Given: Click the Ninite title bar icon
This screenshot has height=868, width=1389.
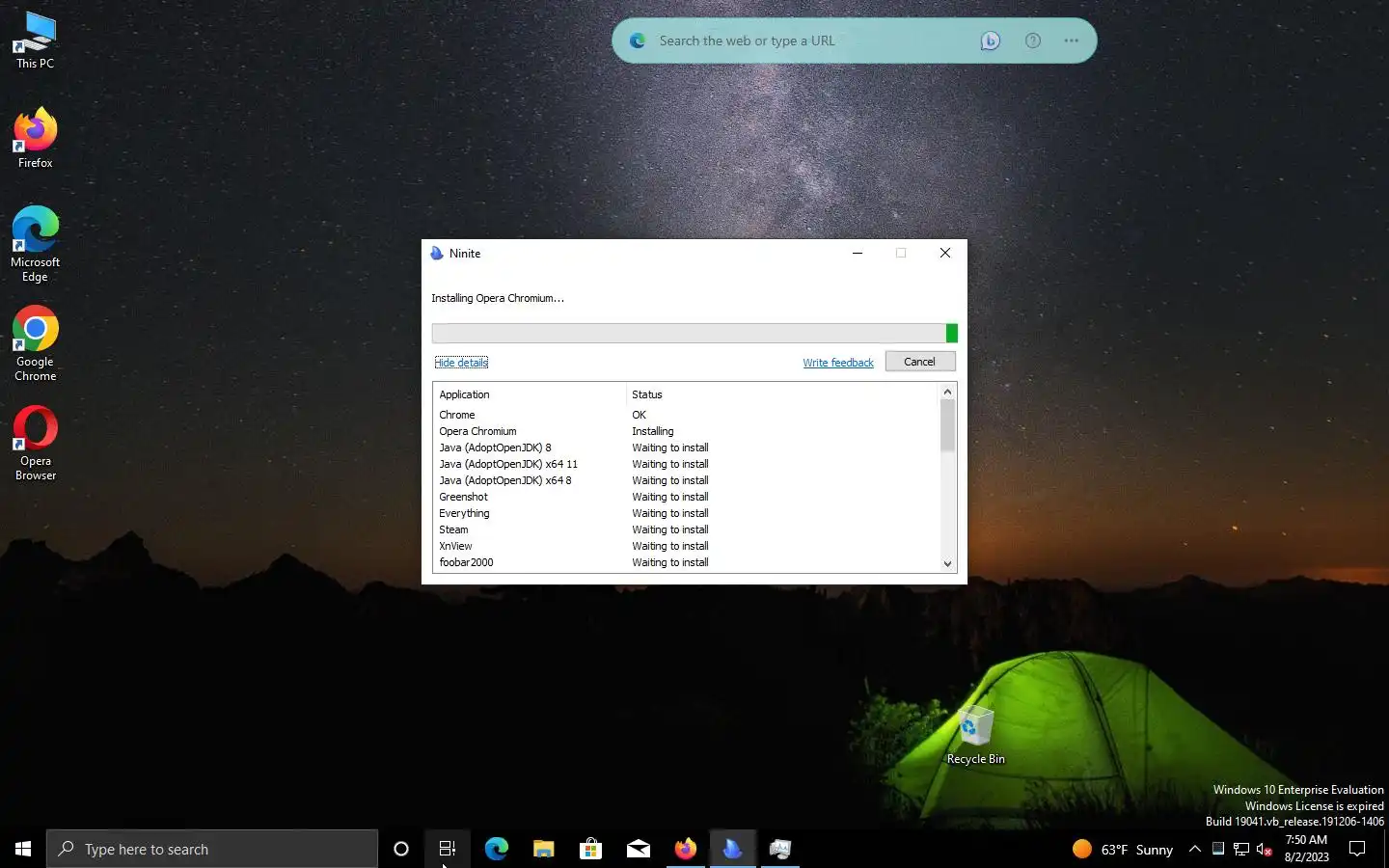Looking at the screenshot, I should [437, 253].
